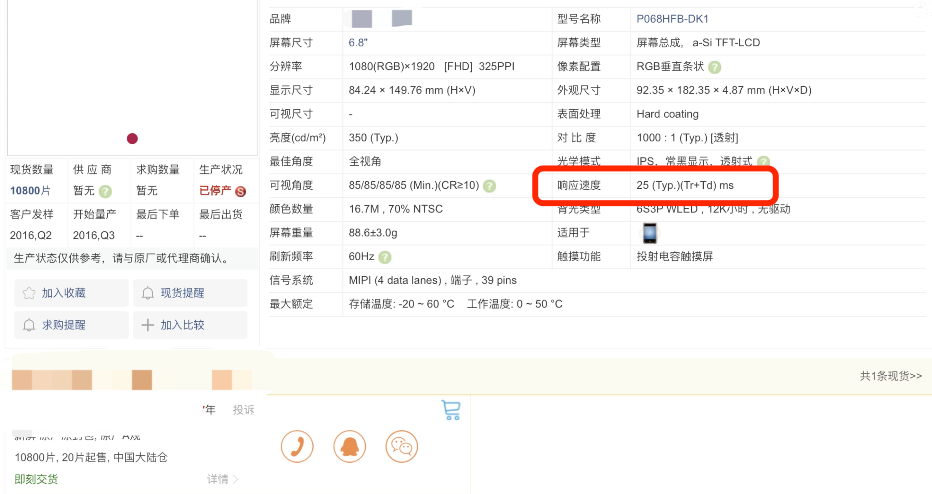Click outline size 92.35 × 182.35 × 4.87 mm

(x=724, y=90)
